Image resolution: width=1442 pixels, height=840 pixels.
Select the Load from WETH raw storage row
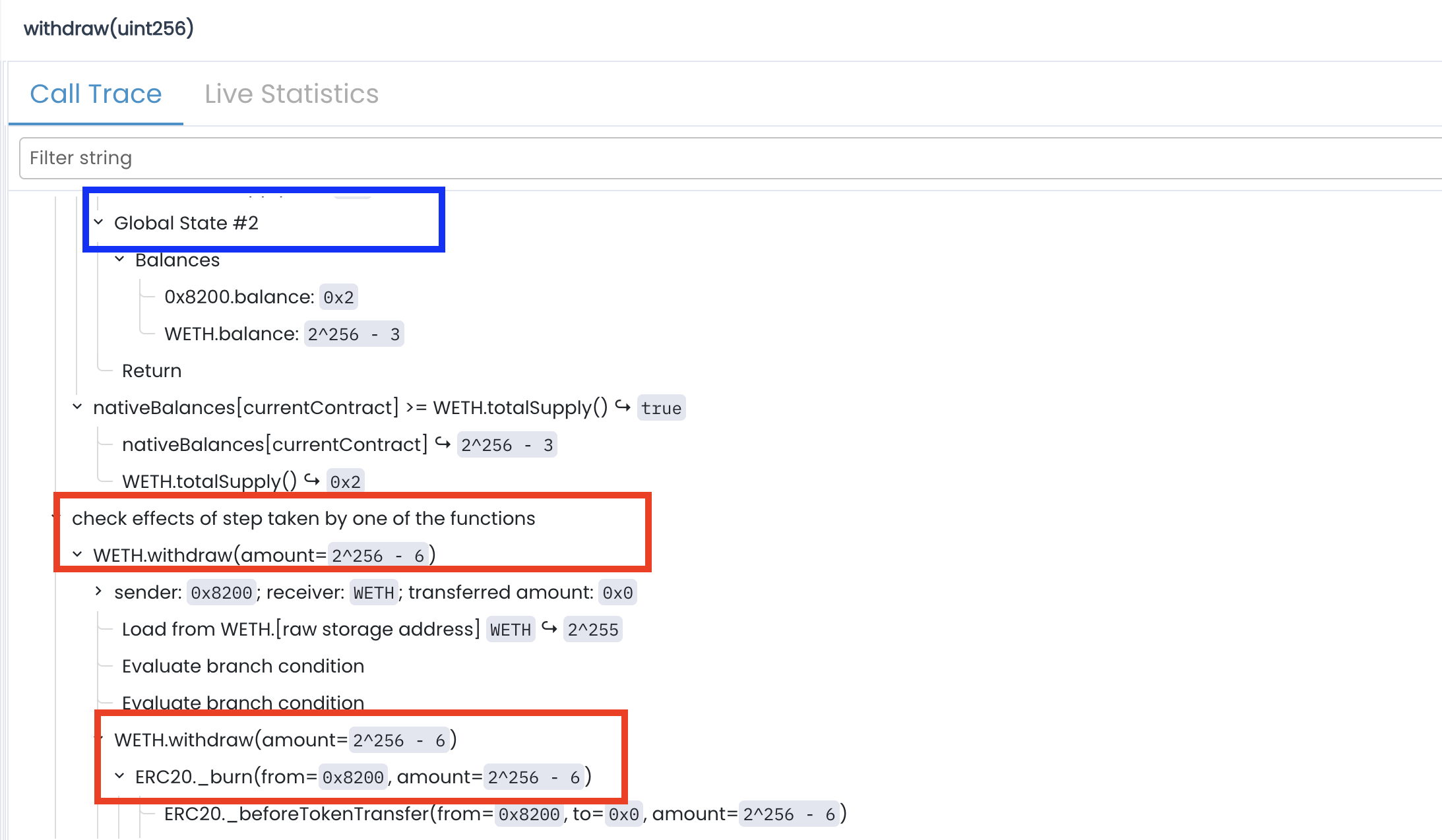[300, 630]
